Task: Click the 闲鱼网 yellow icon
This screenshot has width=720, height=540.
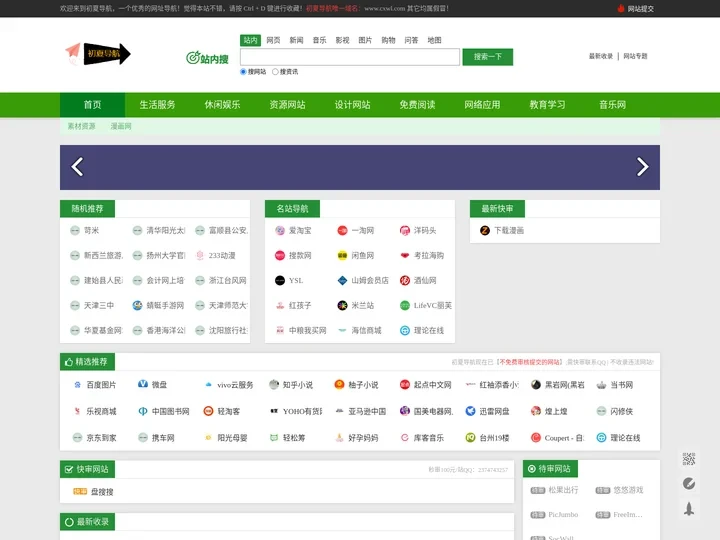Action: [342, 255]
